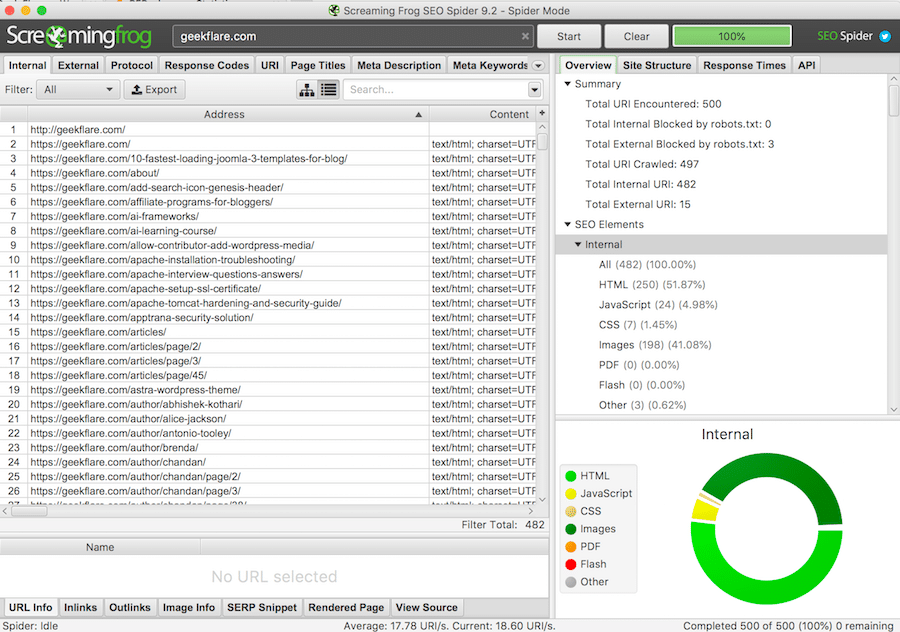The width and height of the screenshot is (900, 632).
Task: Open the search box options dropdown arrow
Action: pos(534,90)
